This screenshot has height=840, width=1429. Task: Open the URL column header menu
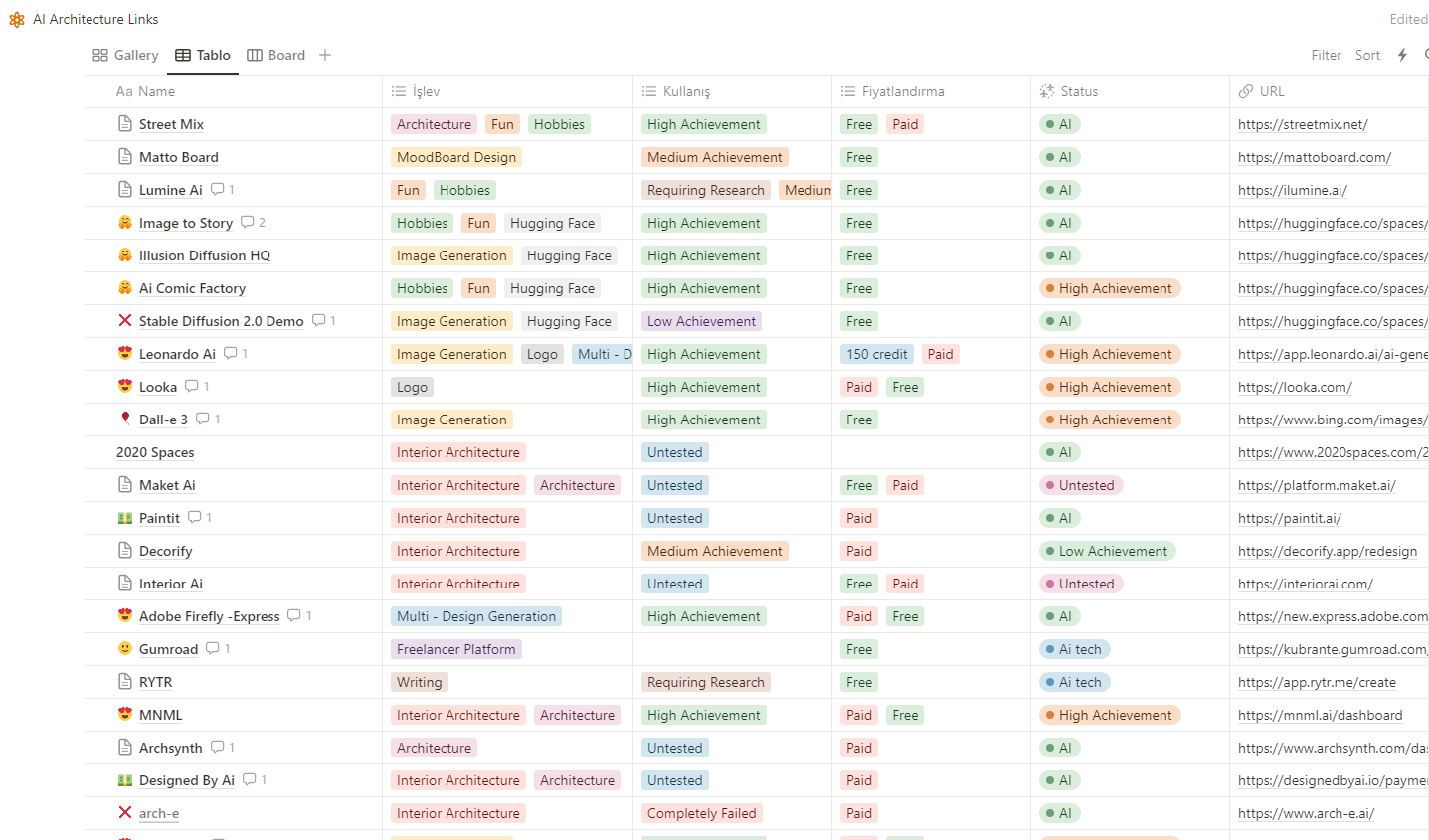pyautogui.click(x=1330, y=91)
